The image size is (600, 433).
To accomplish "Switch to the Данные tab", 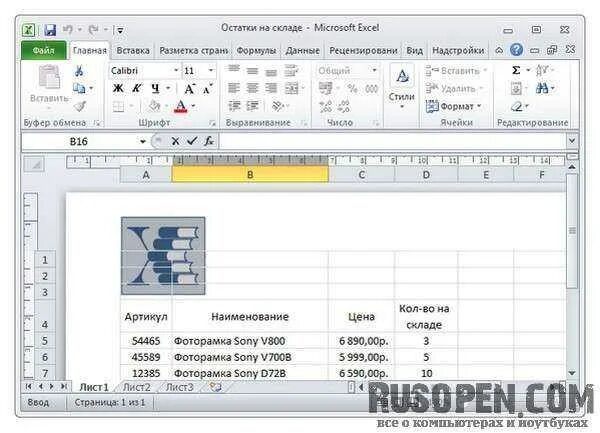I will [x=303, y=50].
